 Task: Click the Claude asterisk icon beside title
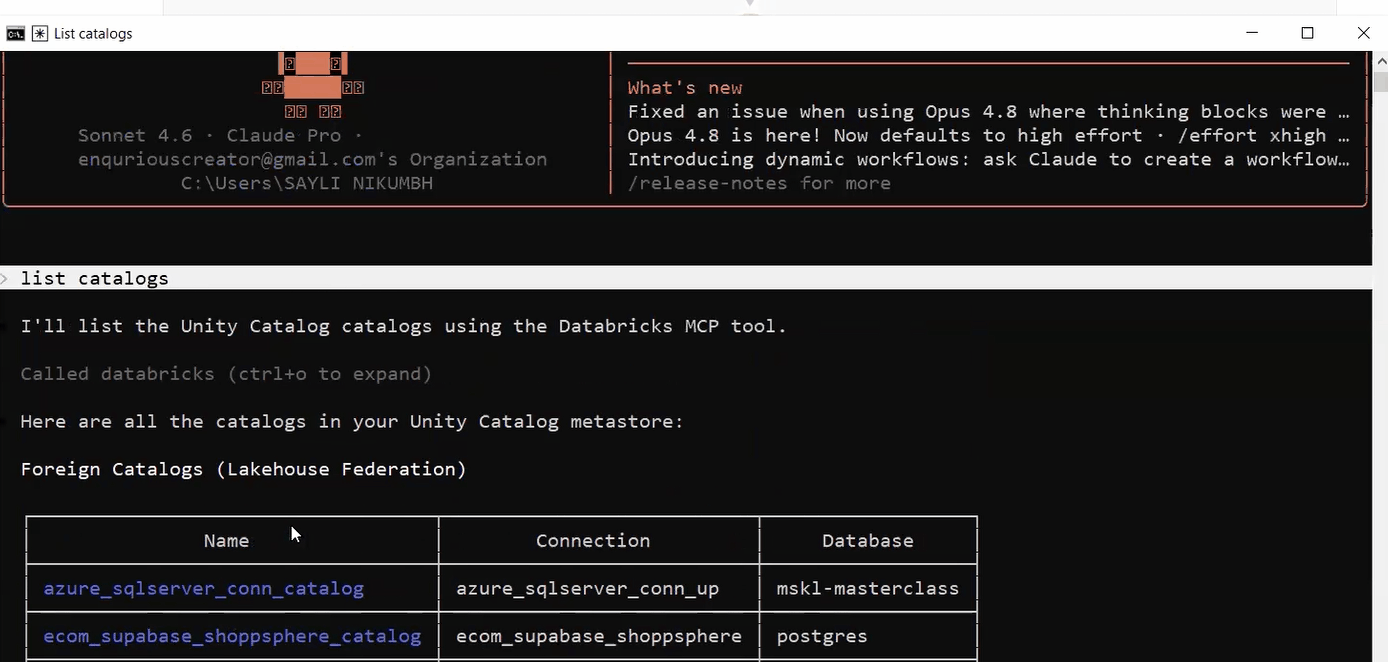[40, 34]
